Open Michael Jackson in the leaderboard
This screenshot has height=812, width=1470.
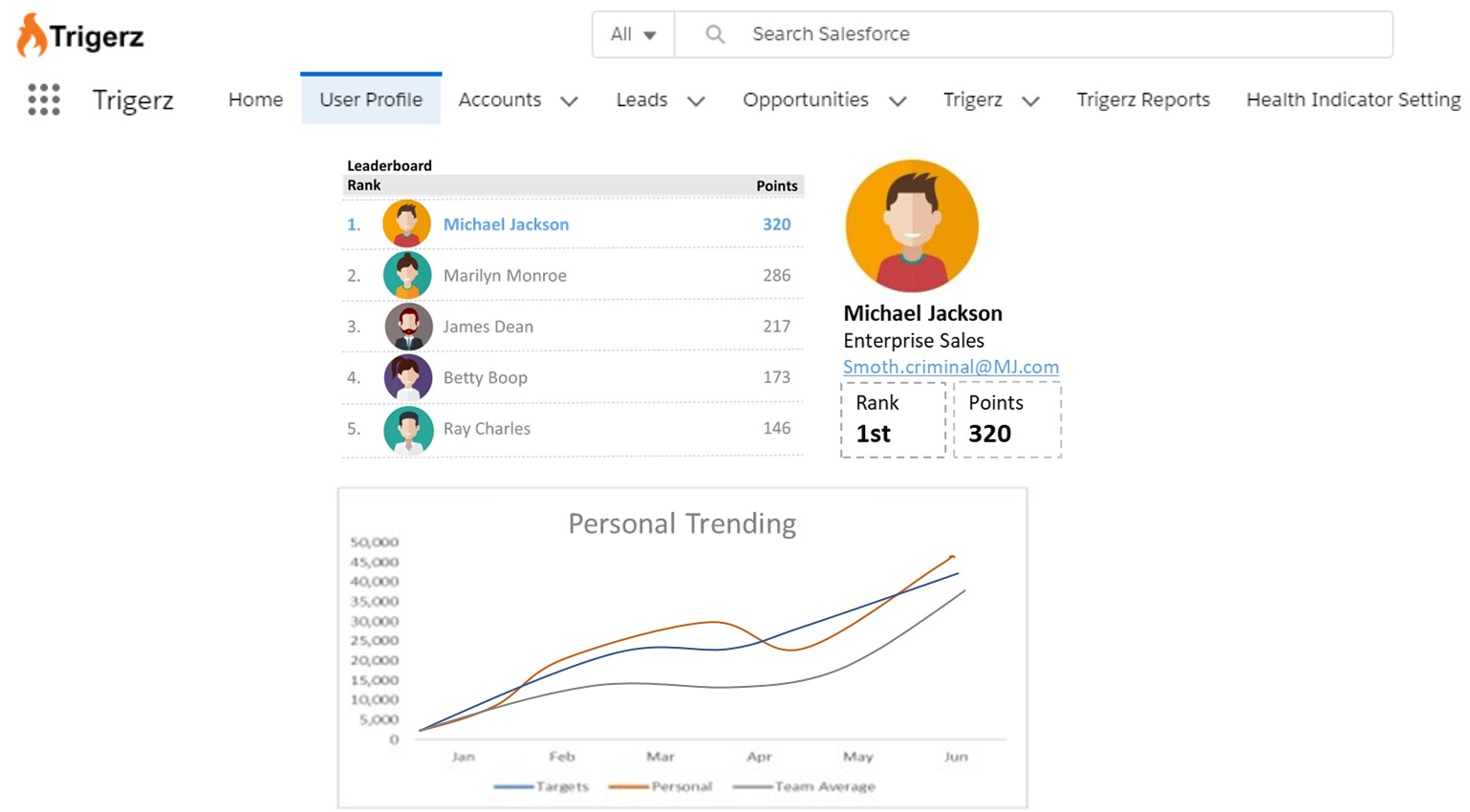[x=506, y=224]
